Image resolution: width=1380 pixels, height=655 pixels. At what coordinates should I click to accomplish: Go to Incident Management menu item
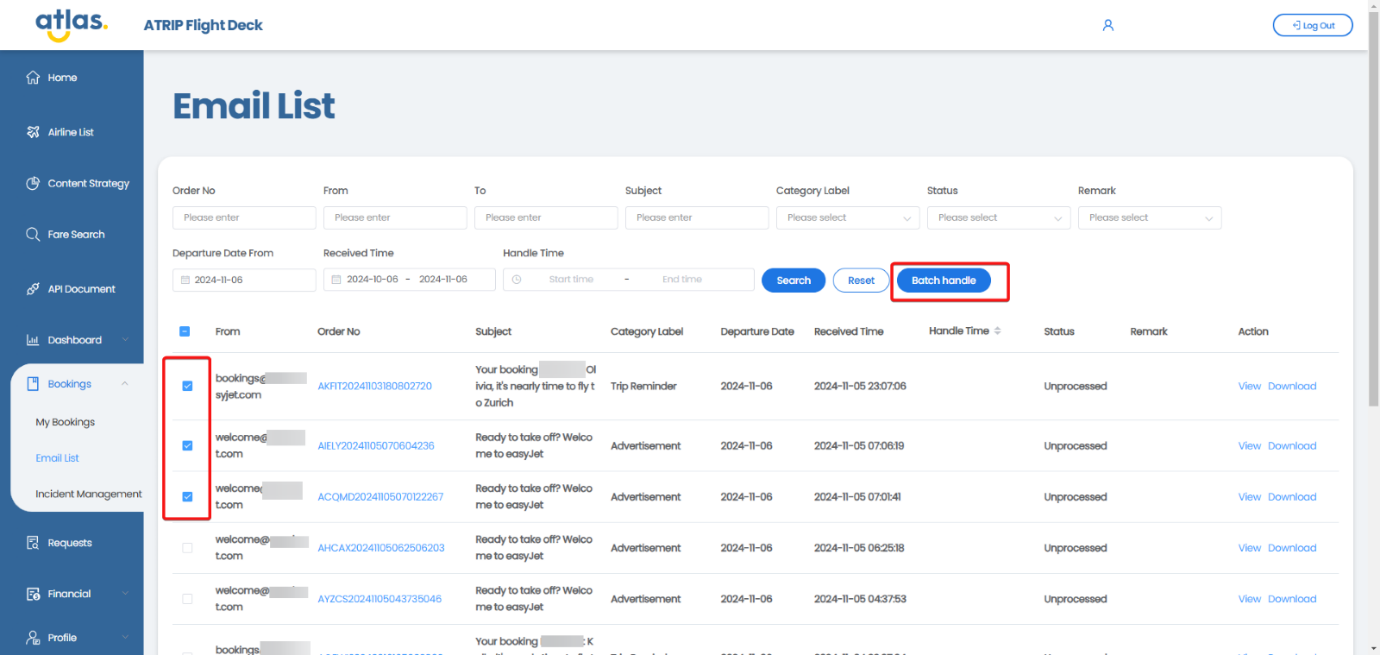(88, 494)
